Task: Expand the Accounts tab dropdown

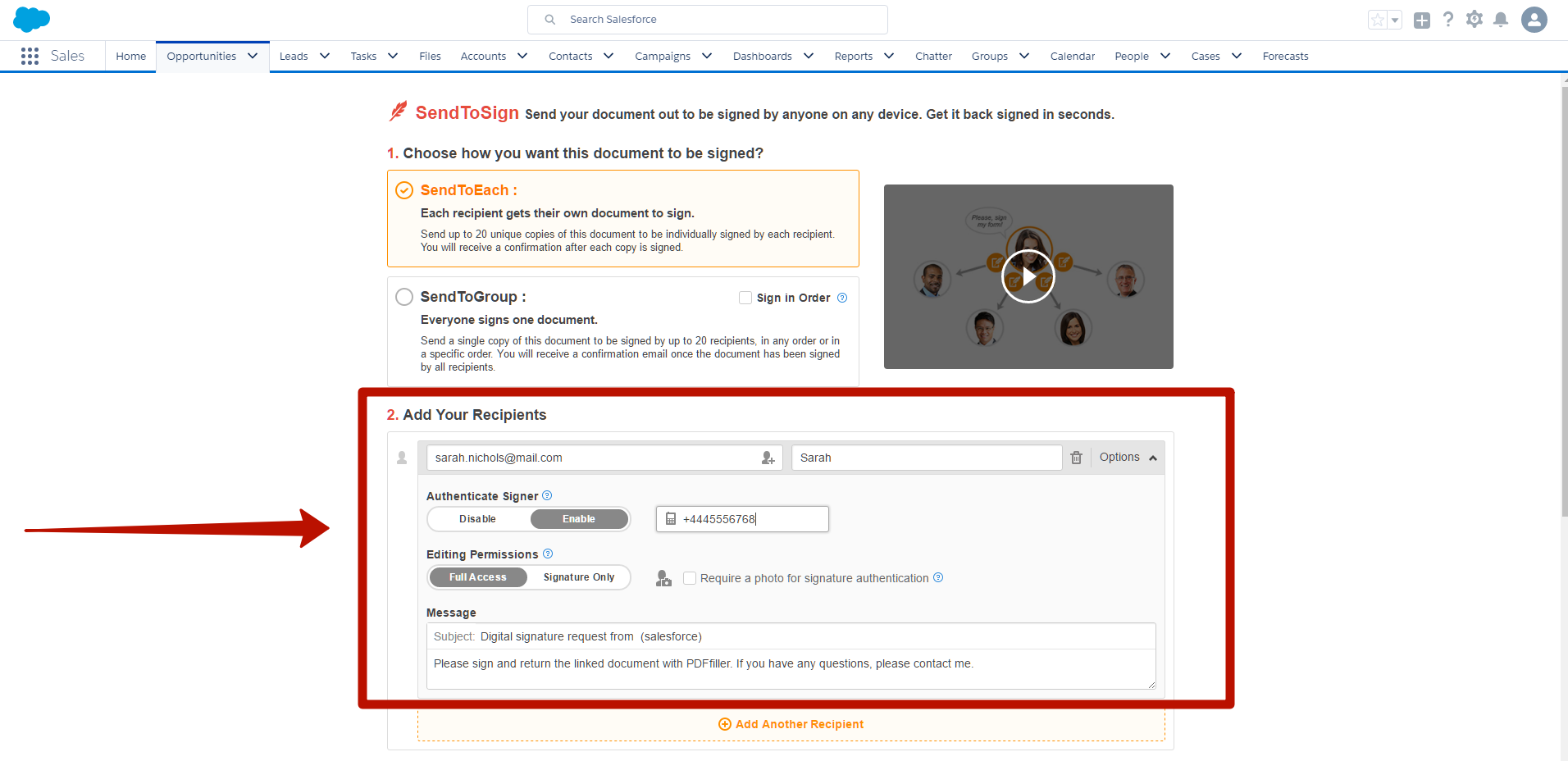Action: point(522,56)
